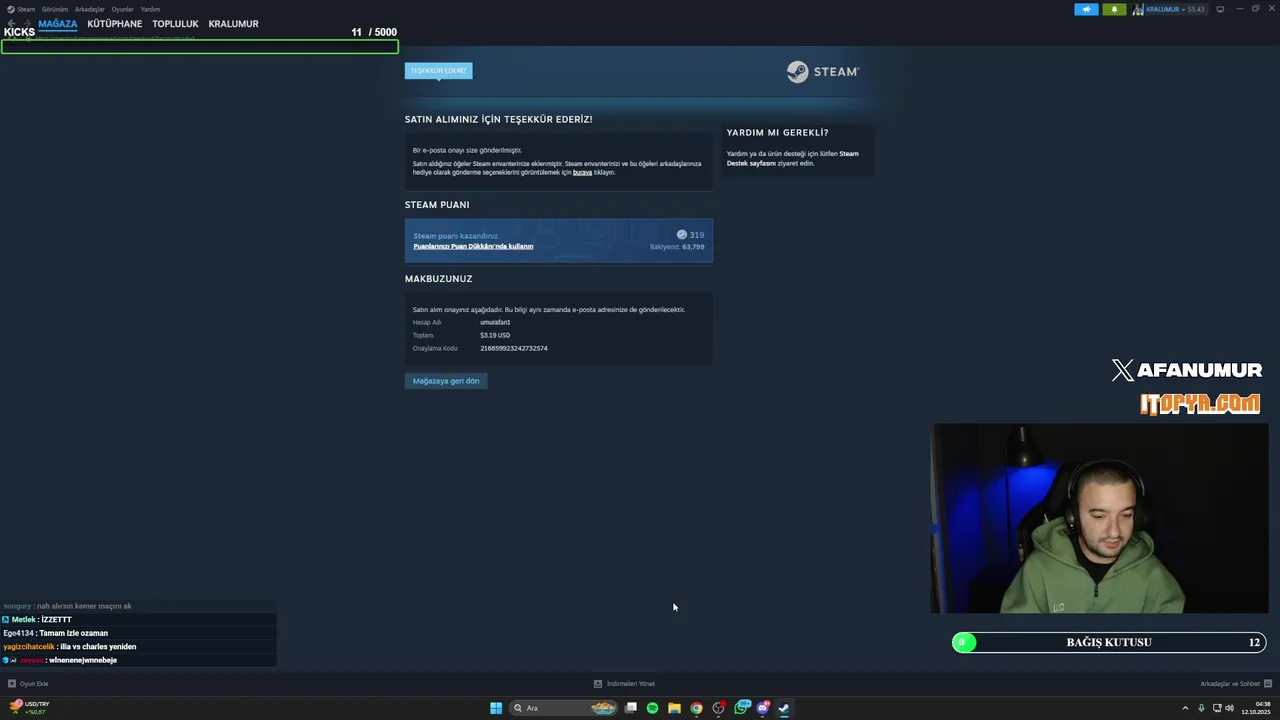The height and width of the screenshot is (720, 1280).
Task: Click Oyun Ekle at the bottom left
Action: click(28, 684)
